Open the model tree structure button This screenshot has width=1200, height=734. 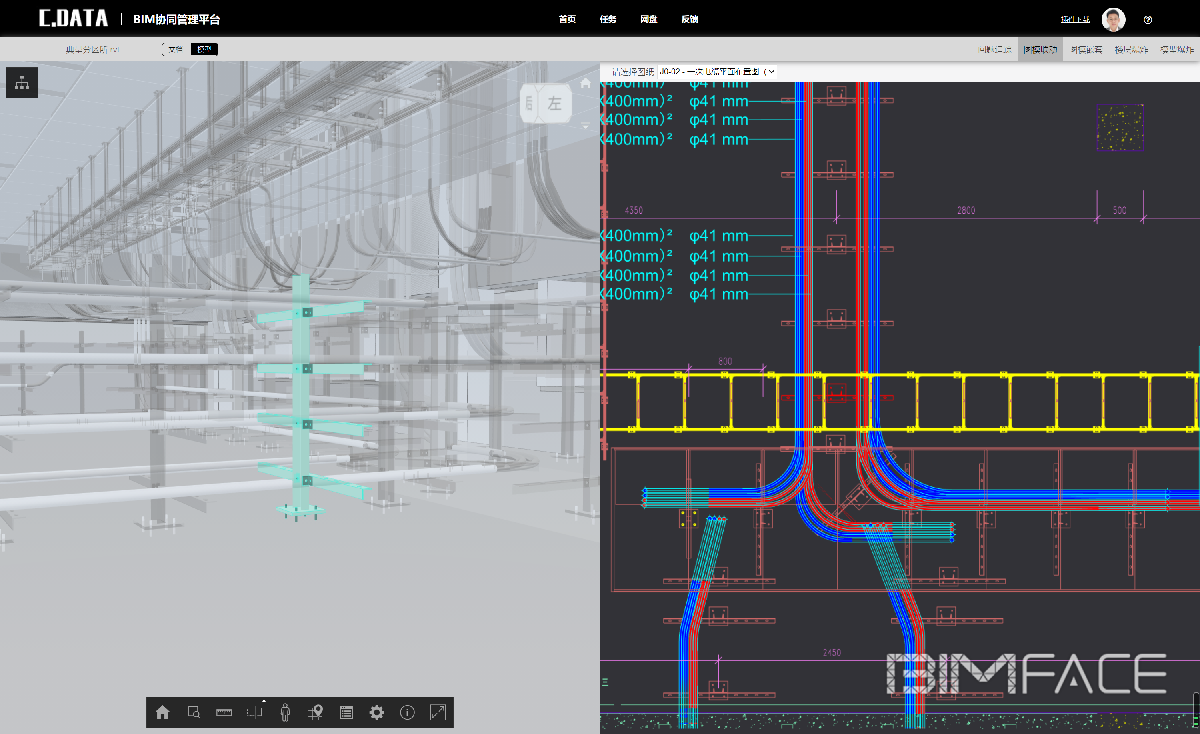[x=22, y=83]
